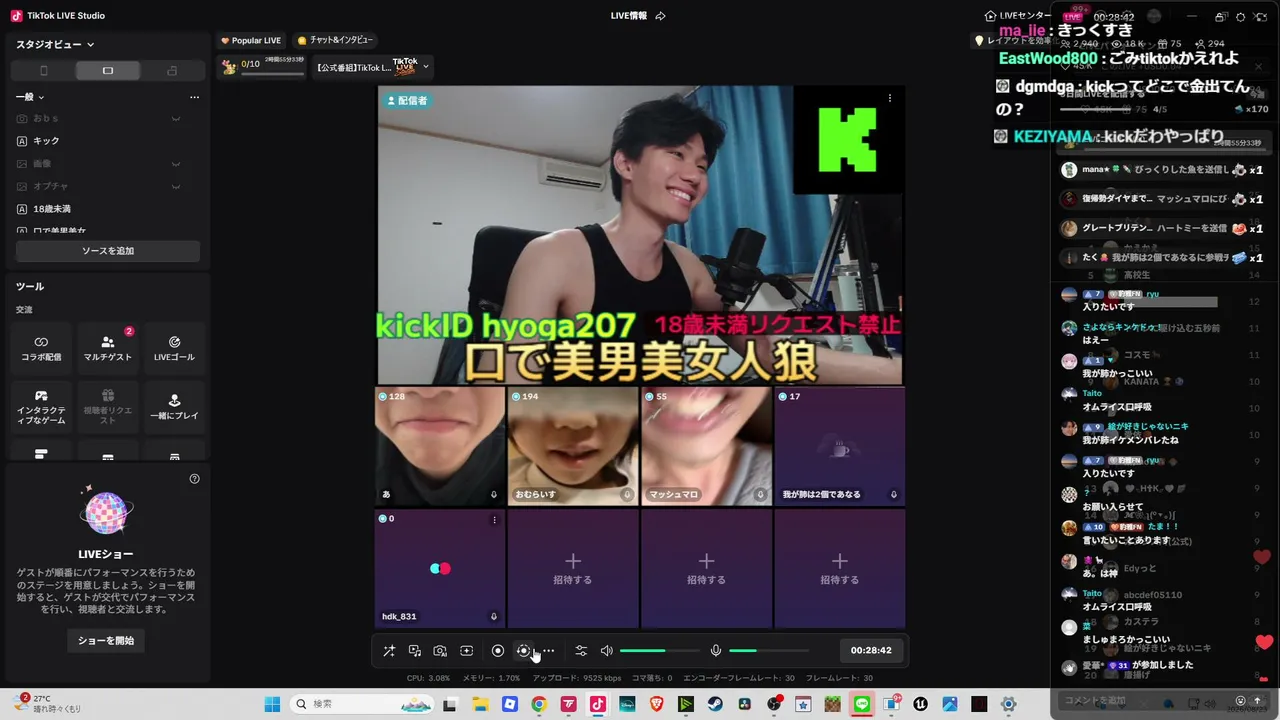Expand the スタジオビュー dropdown
This screenshot has height=720, width=1280.
(55, 44)
